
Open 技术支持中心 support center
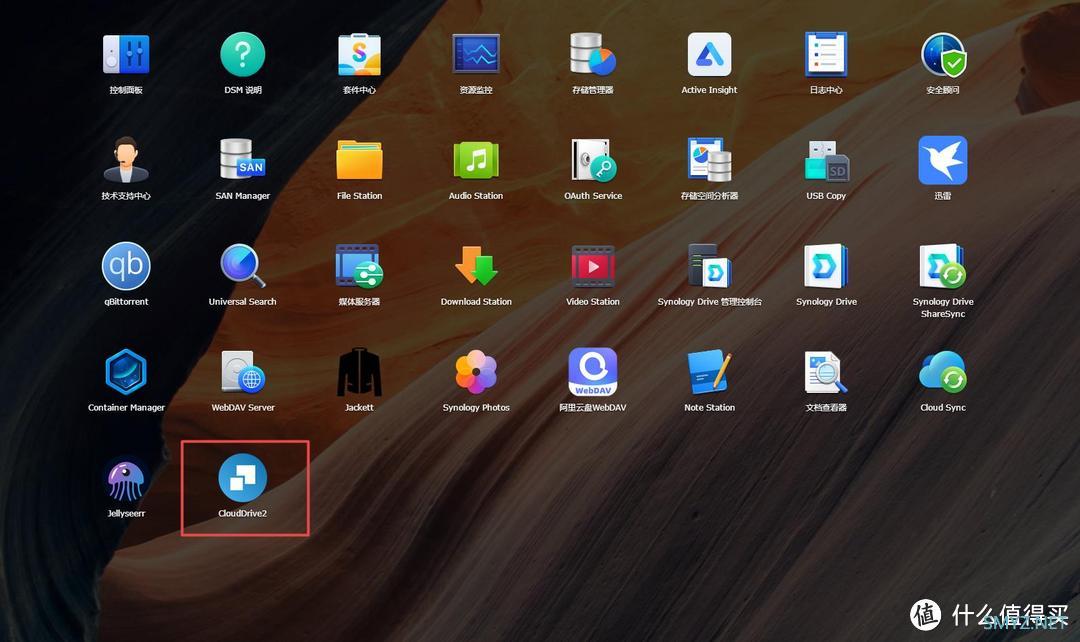(x=126, y=160)
